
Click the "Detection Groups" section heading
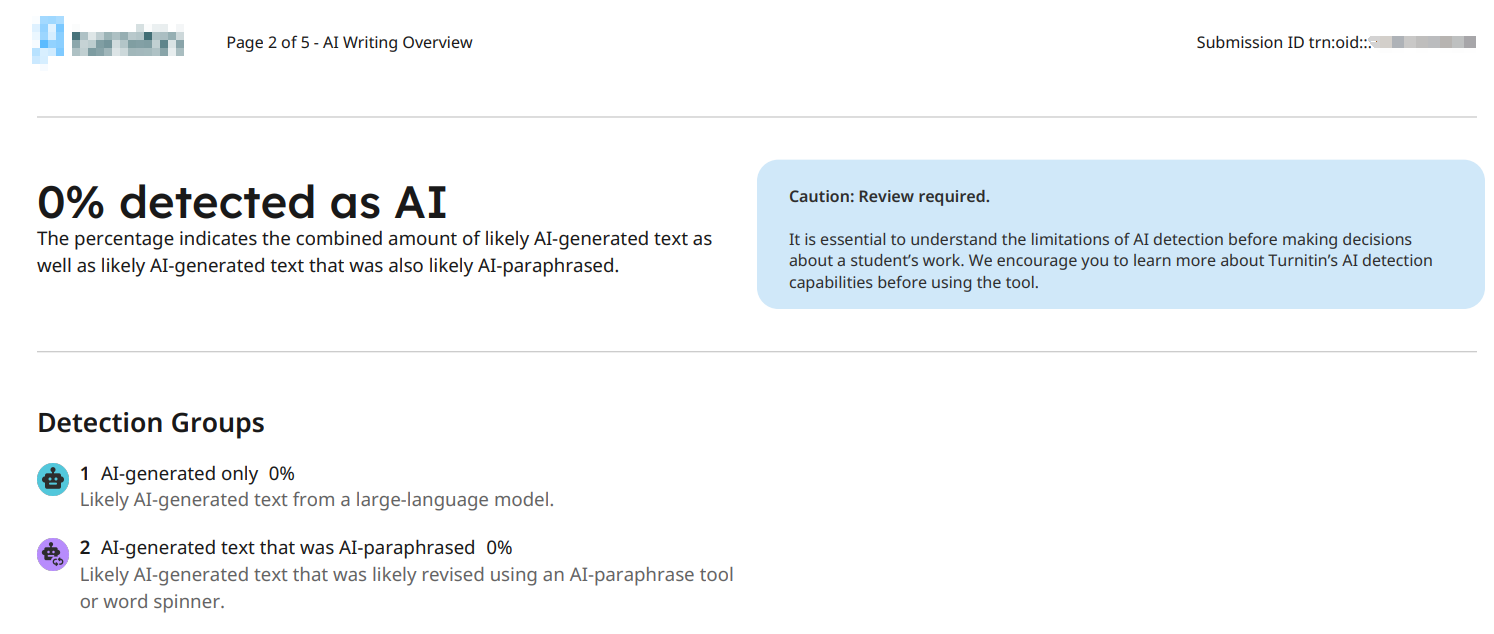point(151,423)
